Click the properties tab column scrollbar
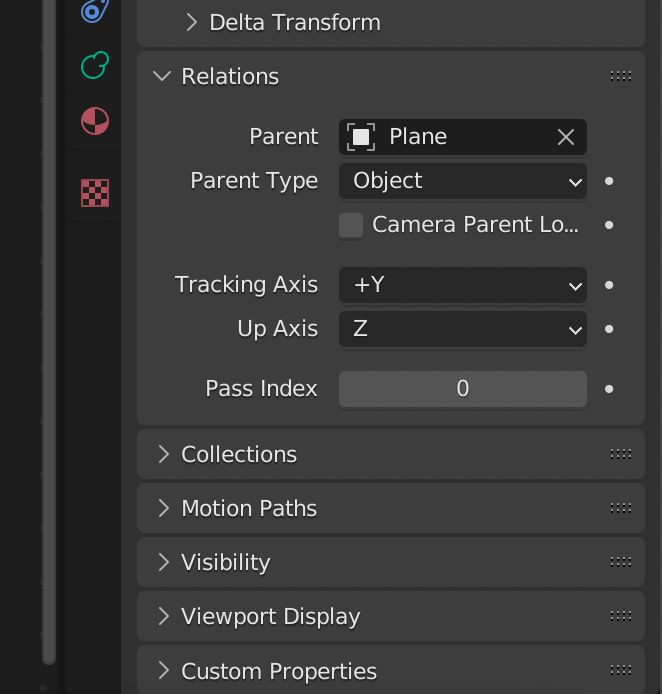Viewport: 662px width, 694px height. pyautogui.click(x=48, y=330)
